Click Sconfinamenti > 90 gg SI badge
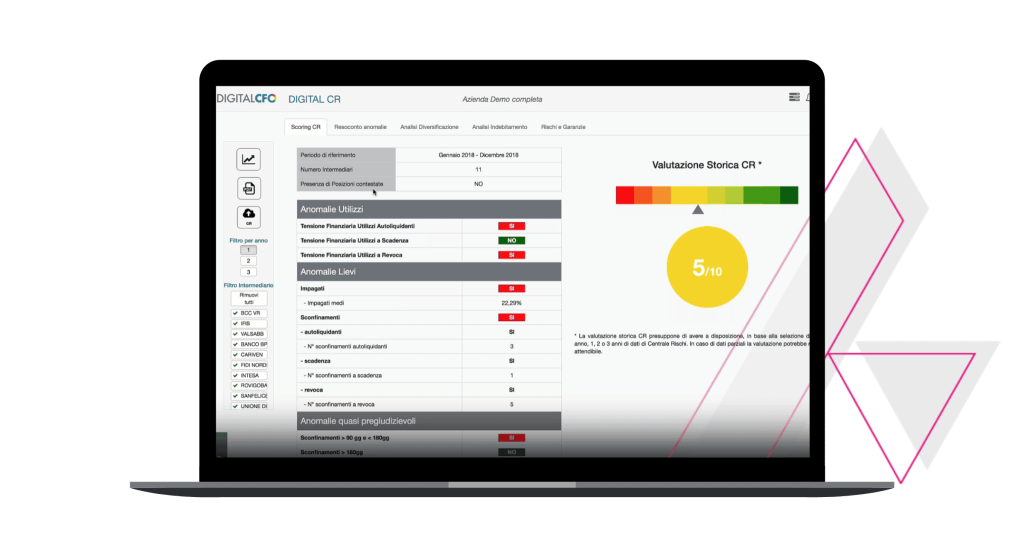The height and width of the screenshot is (538, 1024). (x=511, y=438)
